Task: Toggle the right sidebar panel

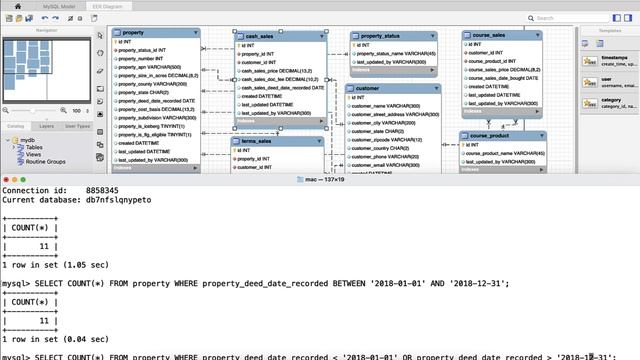Action: pos(628,18)
